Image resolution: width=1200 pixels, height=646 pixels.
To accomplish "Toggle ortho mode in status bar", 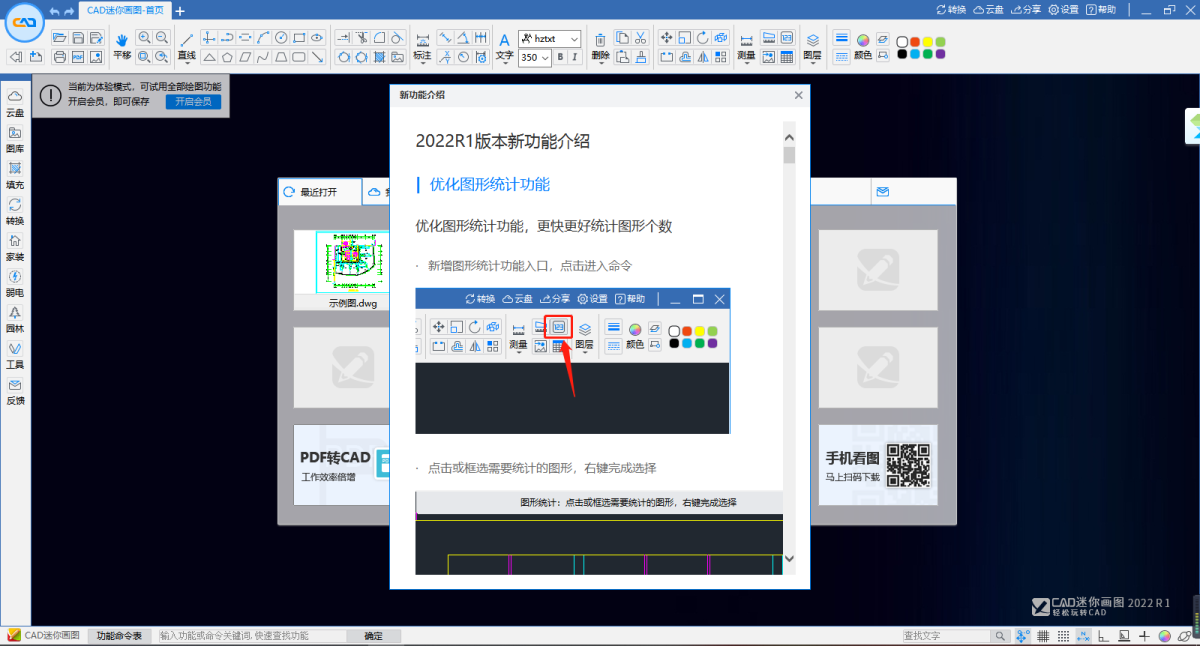I will coord(1104,636).
